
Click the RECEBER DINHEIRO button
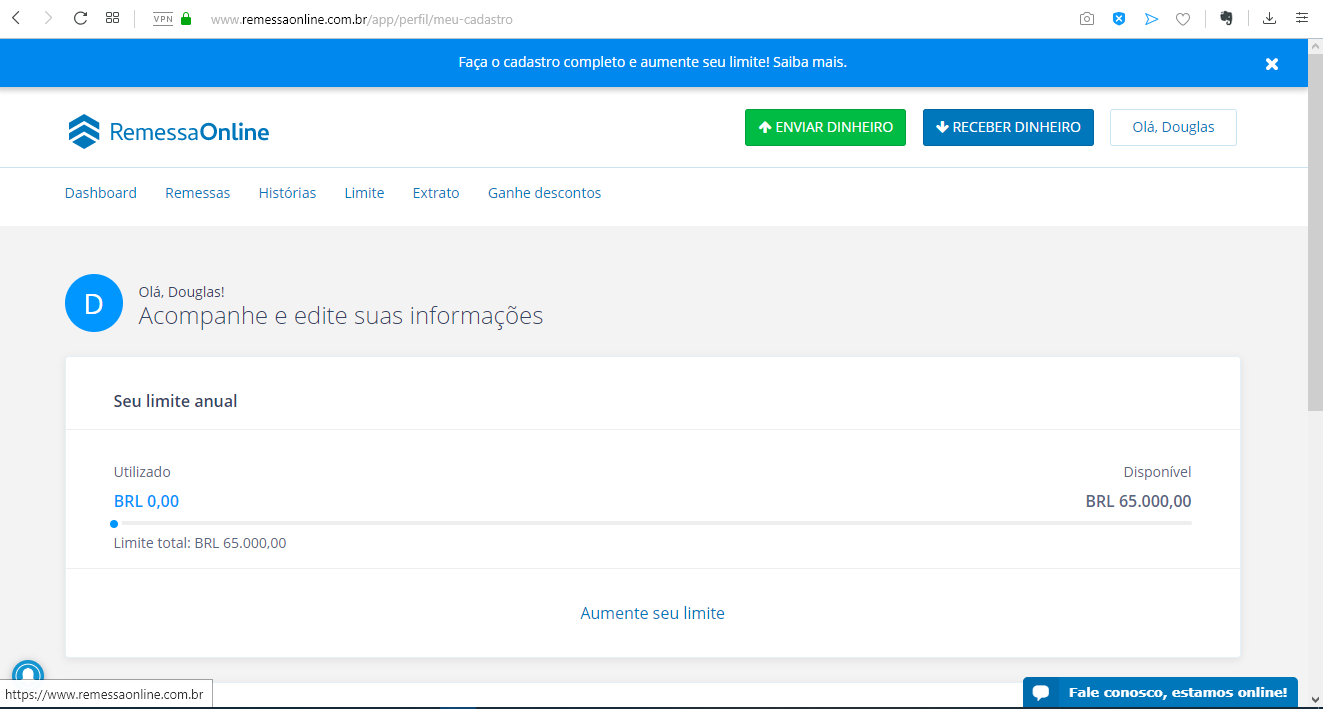[1008, 127]
